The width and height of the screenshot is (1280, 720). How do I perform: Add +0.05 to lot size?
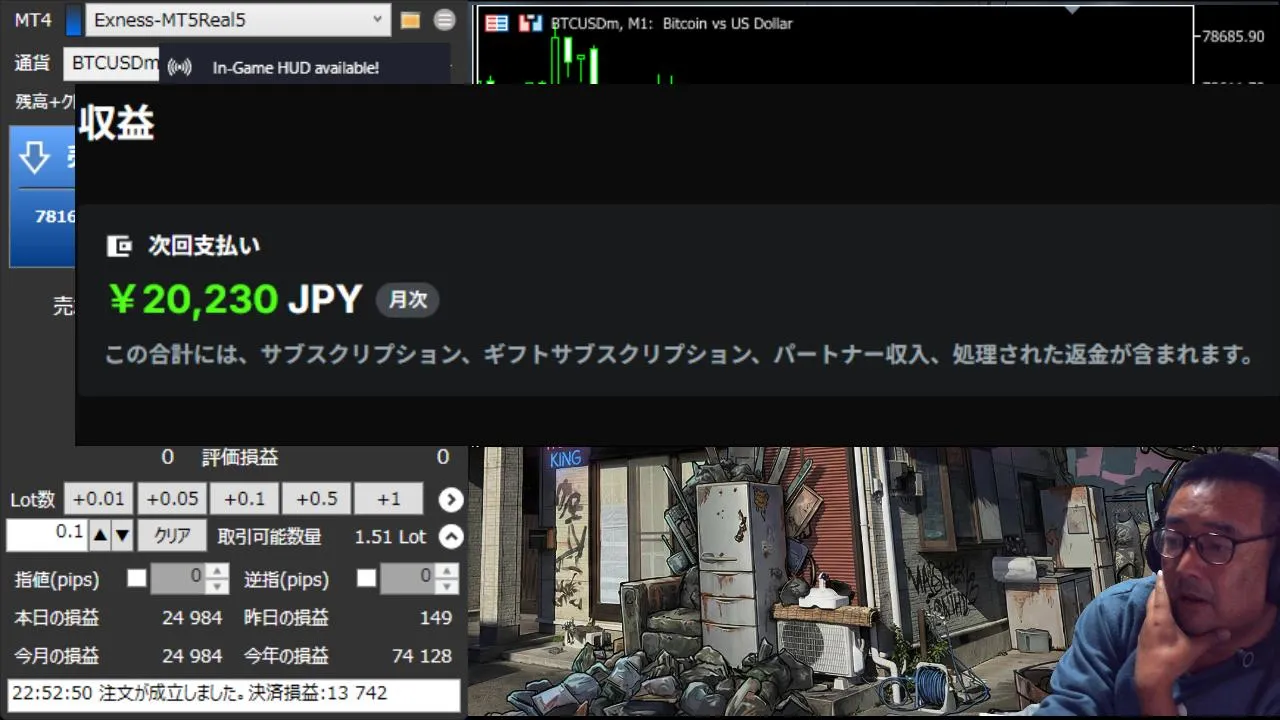click(172, 499)
